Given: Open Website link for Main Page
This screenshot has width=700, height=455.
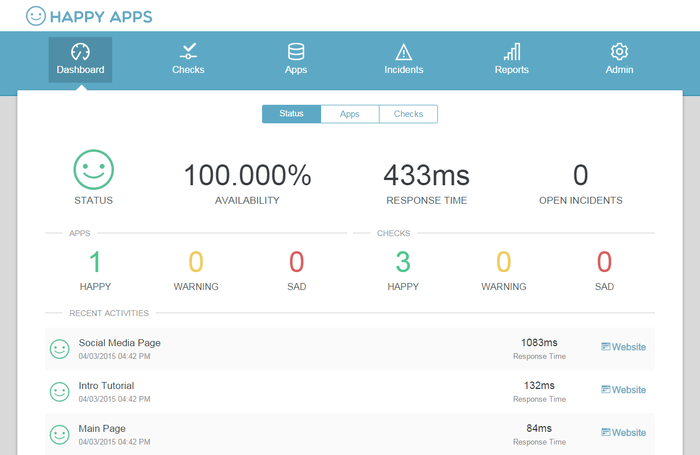Looking at the screenshot, I should click(x=623, y=433).
